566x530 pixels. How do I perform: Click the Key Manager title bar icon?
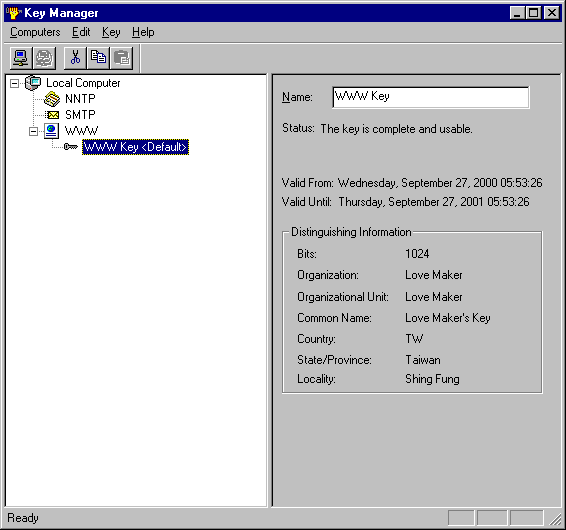14,13
